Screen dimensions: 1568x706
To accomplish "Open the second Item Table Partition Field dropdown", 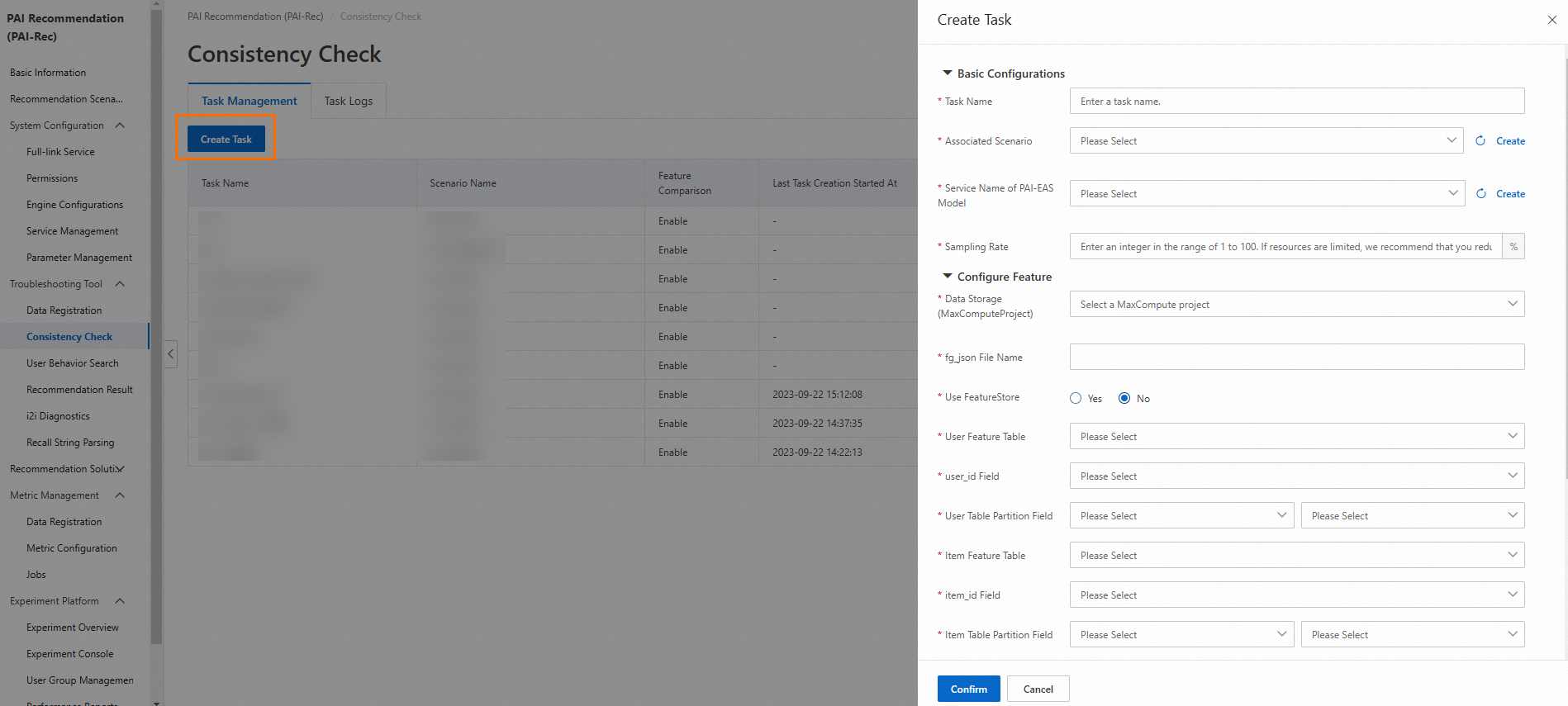I will (1413, 635).
